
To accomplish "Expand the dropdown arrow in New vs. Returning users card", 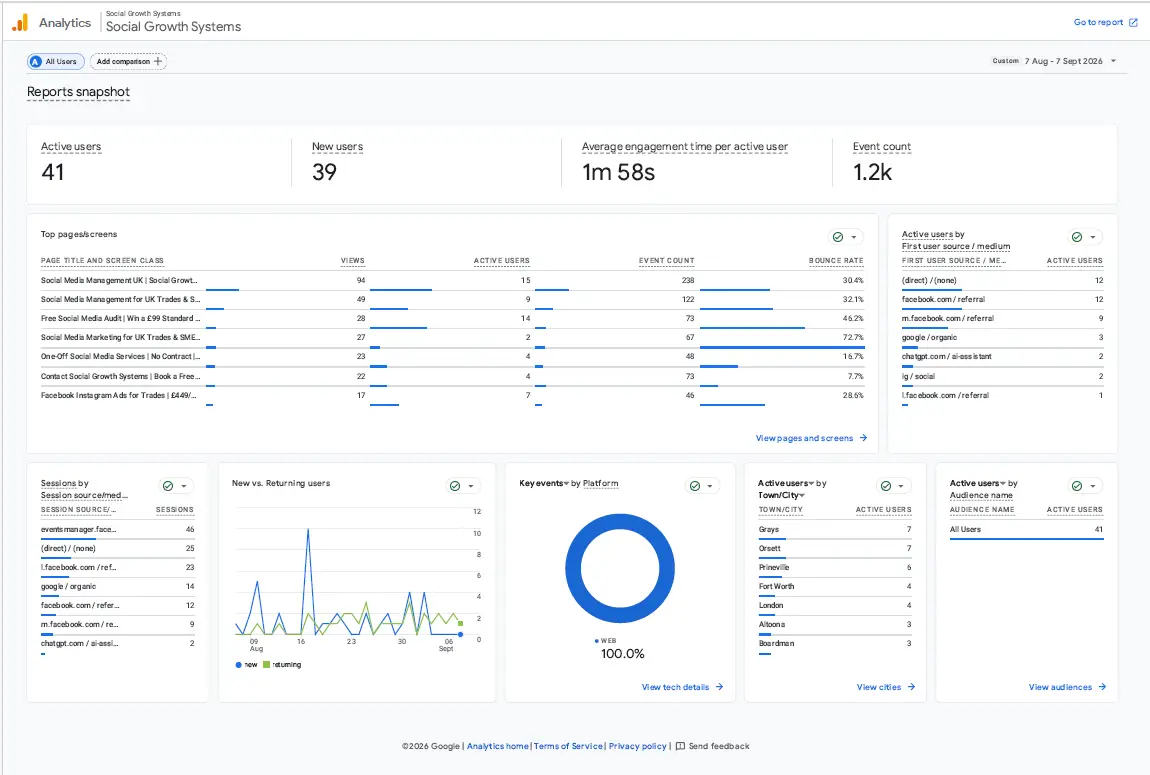I will click(471, 486).
